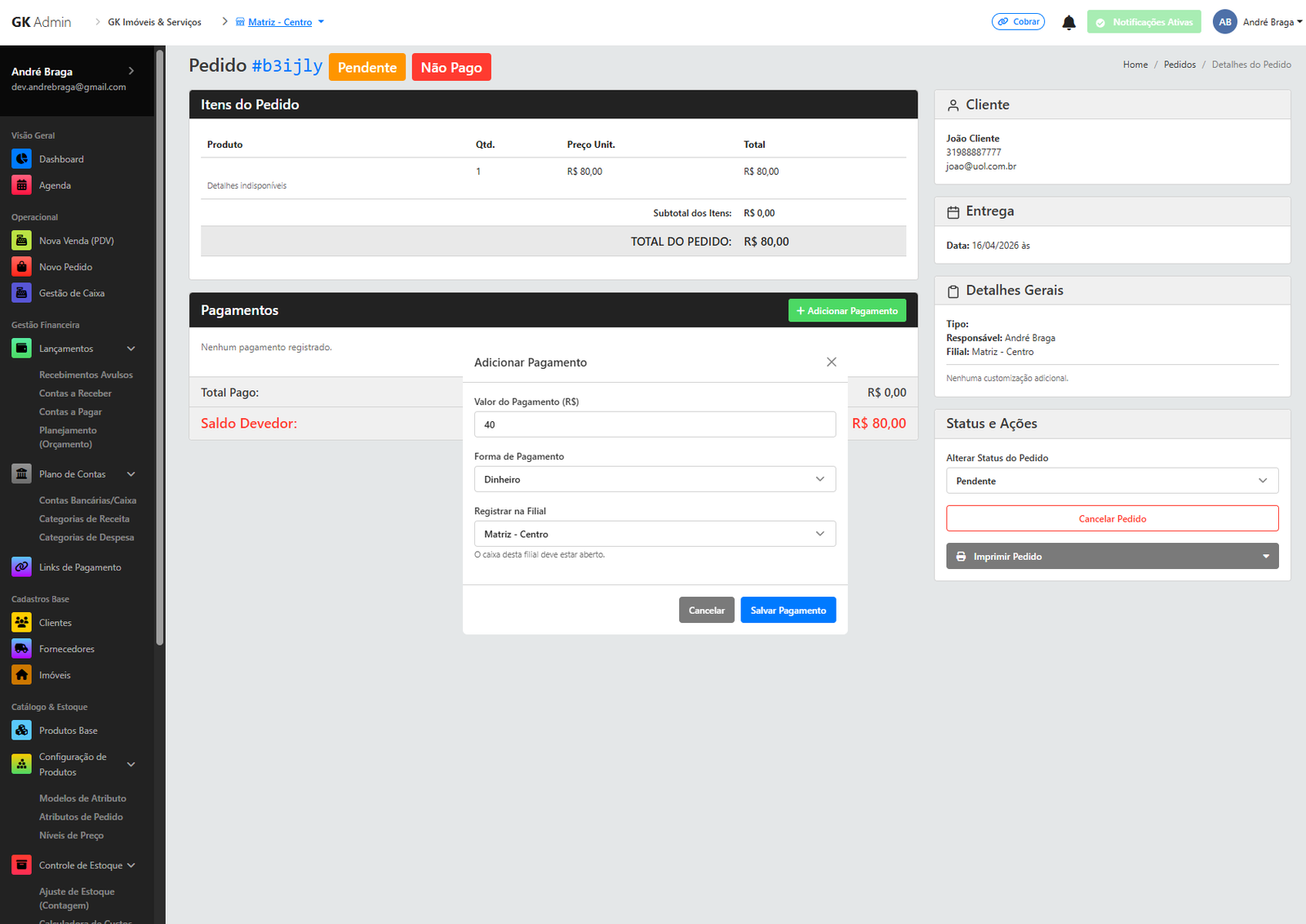Click the Clientes people icon

[x=22, y=623]
